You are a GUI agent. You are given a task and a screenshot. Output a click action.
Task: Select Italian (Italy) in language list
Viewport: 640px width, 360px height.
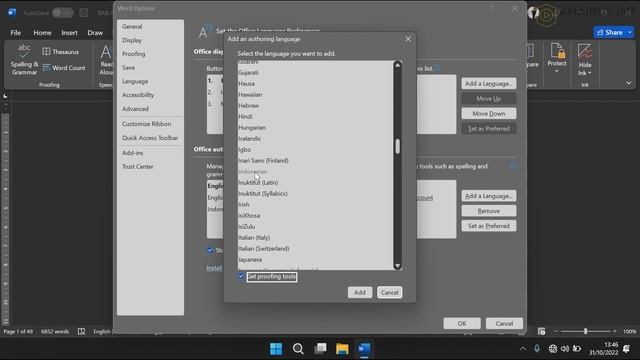[316, 238]
